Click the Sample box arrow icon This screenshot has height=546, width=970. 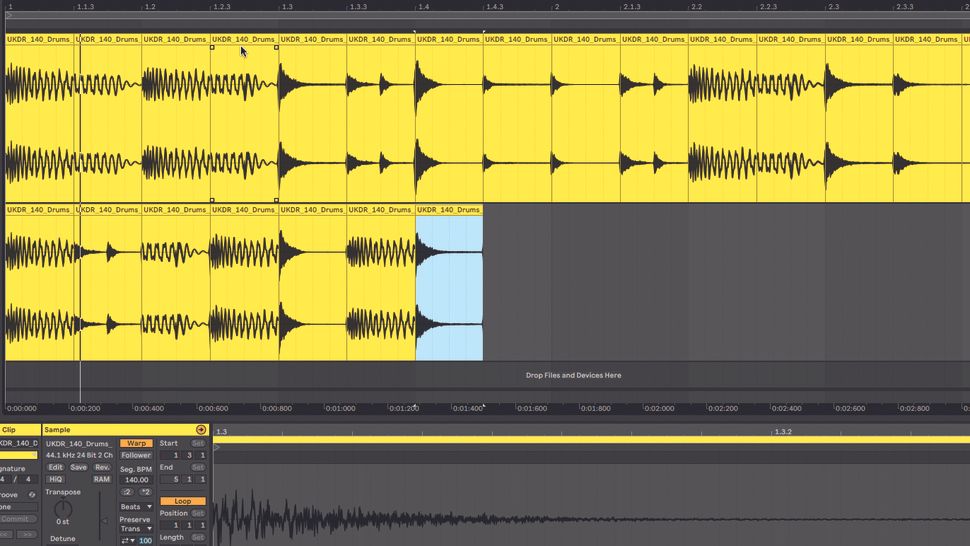coord(200,429)
